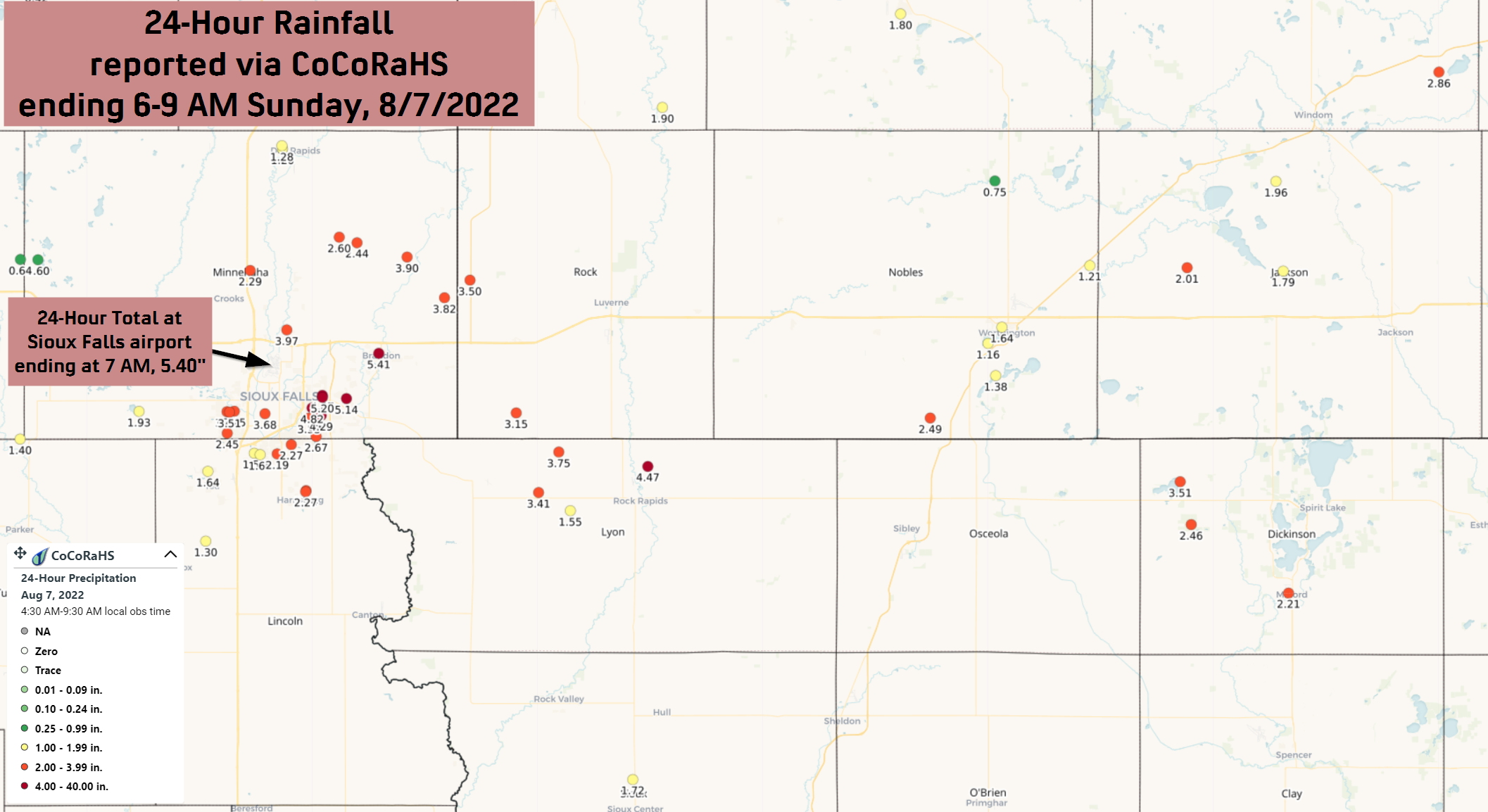Click the Zero legend circle icon
This screenshot has width=1488, height=812.
(26, 650)
